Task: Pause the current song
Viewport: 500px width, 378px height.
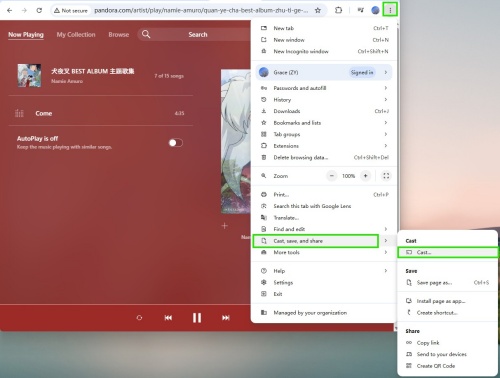Action: (x=197, y=318)
